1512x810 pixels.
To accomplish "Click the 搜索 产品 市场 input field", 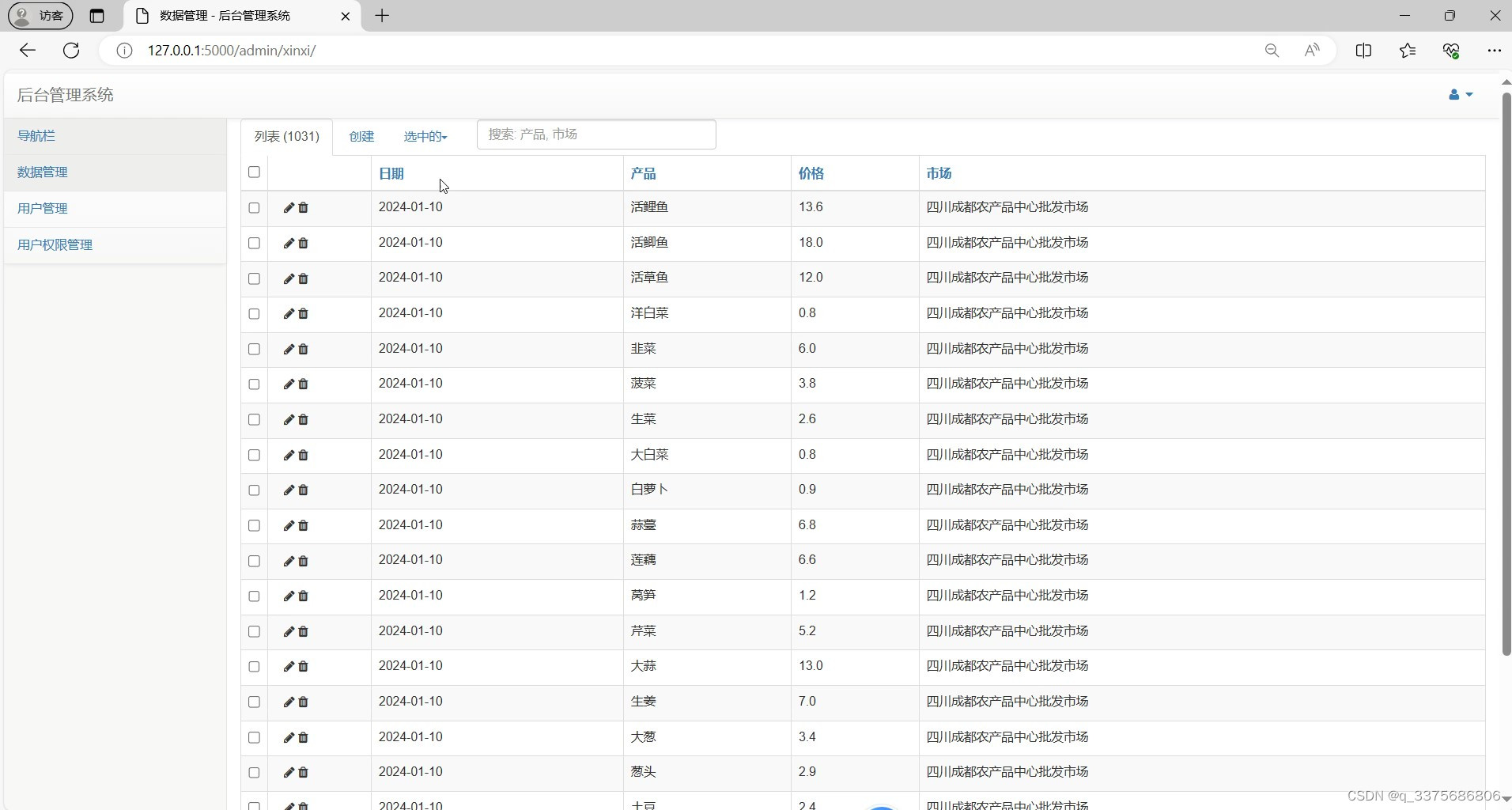I will 596,134.
